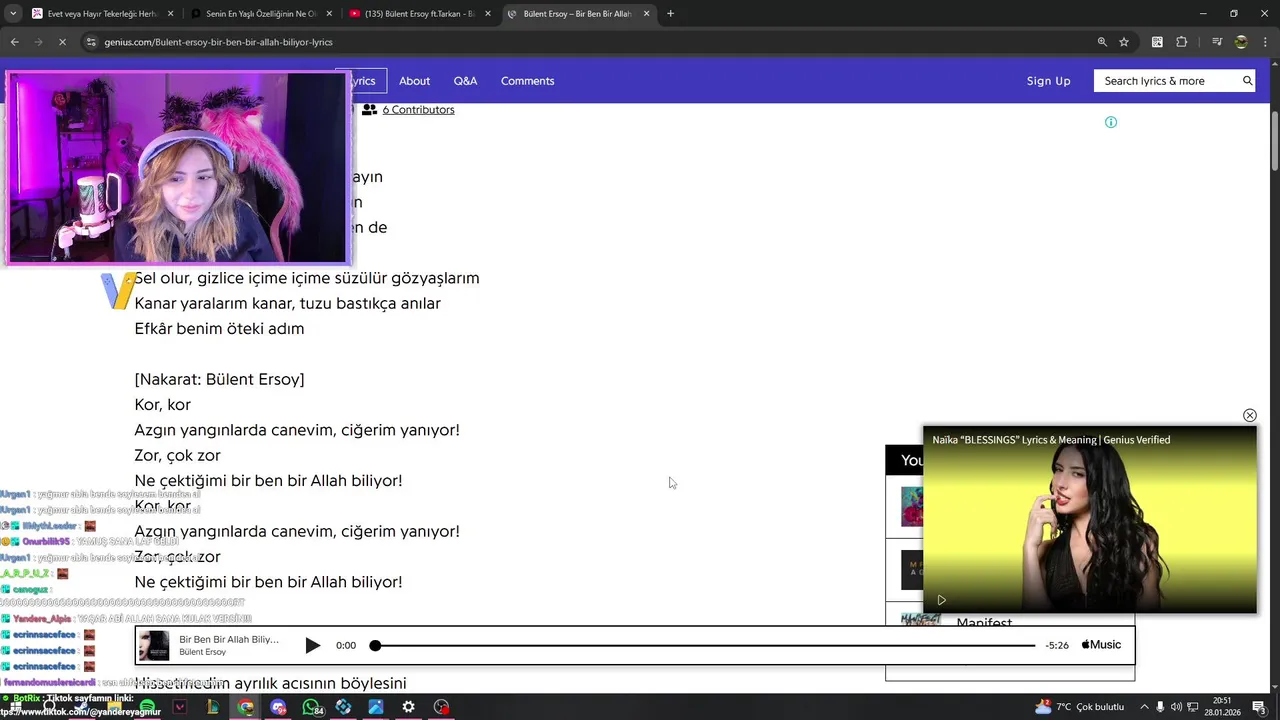Open Settings gear in the taskbar
1280x720 pixels.
point(408,707)
